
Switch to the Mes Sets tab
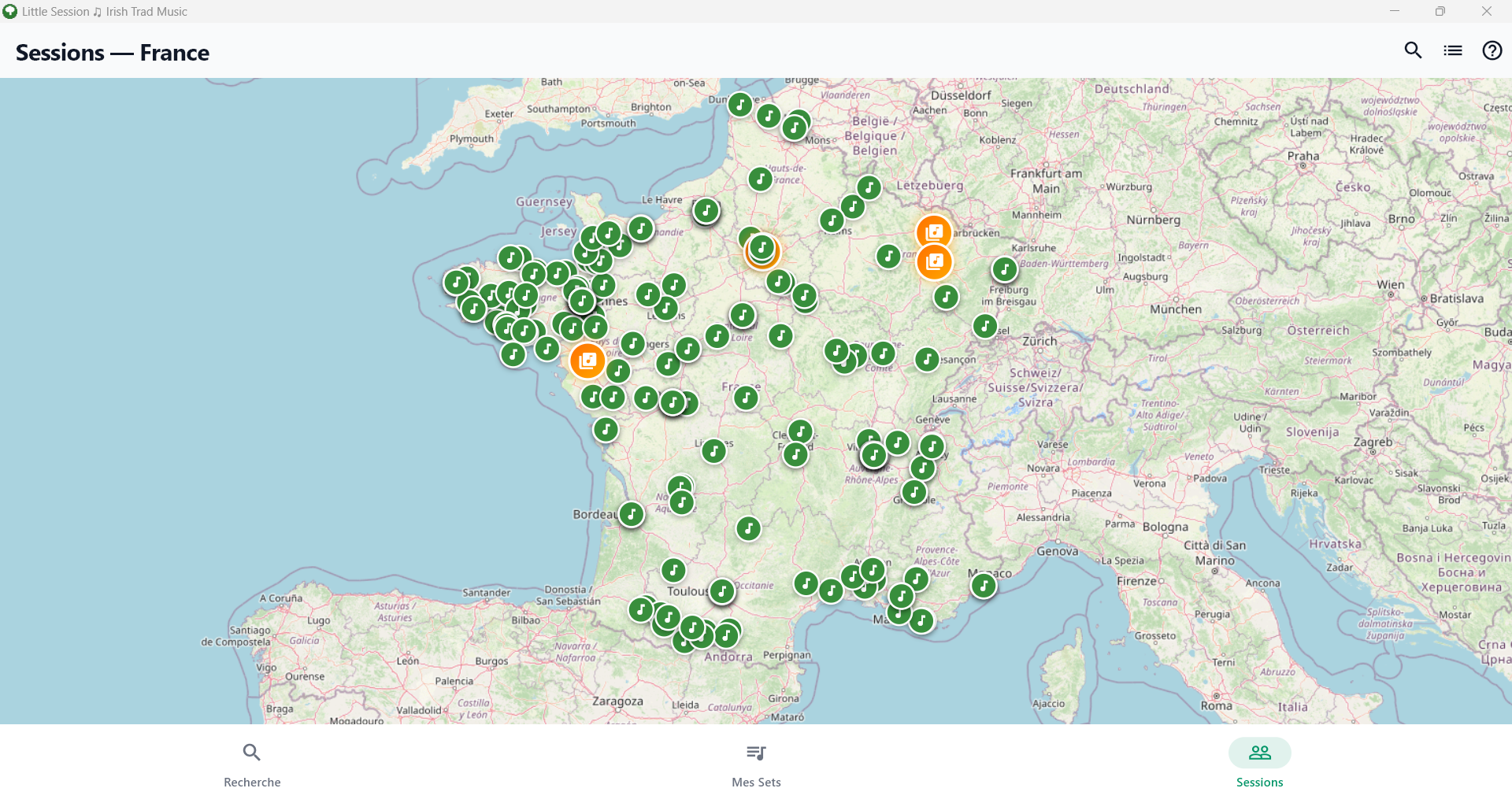(755, 764)
